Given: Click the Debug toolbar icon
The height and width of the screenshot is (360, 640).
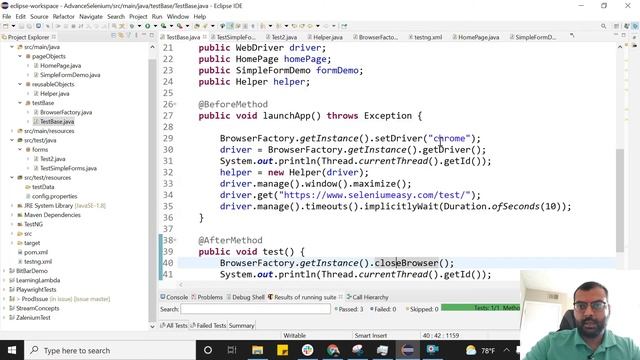Looking at the screenshot, I should click(132, 26).
